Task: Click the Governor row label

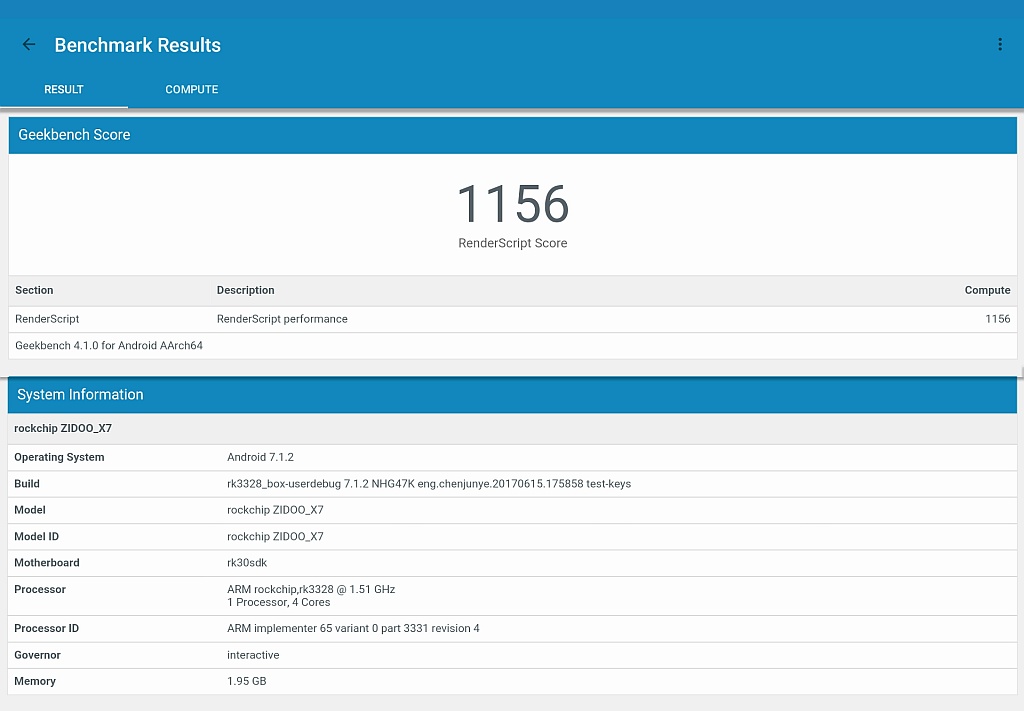Action: point(37,655)
